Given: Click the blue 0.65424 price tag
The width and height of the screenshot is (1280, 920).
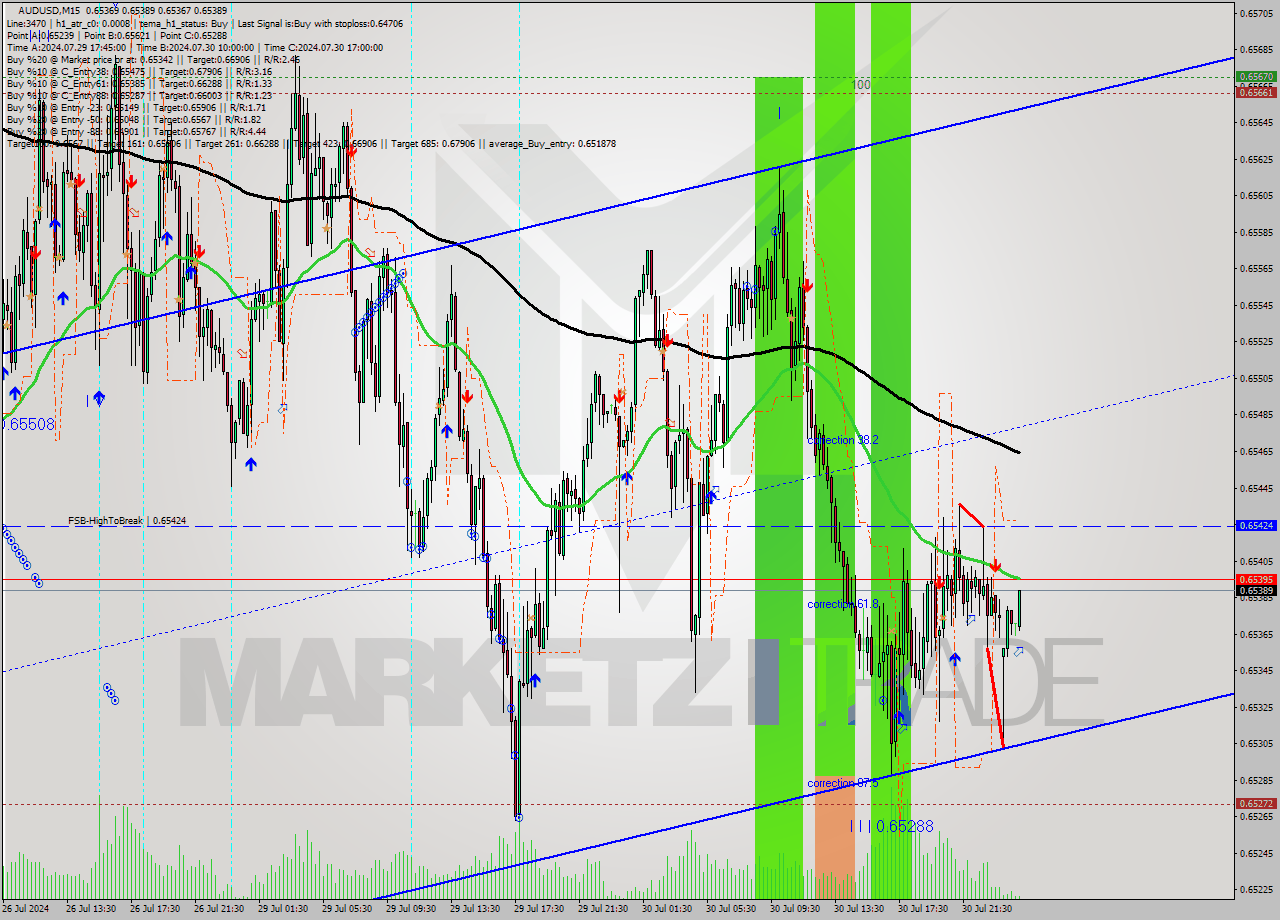Looking at the screenshot, I should [1256, 525].
